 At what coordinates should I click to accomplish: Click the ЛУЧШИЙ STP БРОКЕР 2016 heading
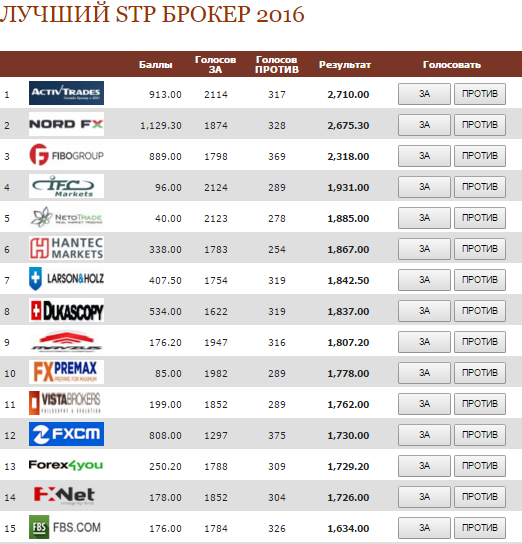coord(152,15)
